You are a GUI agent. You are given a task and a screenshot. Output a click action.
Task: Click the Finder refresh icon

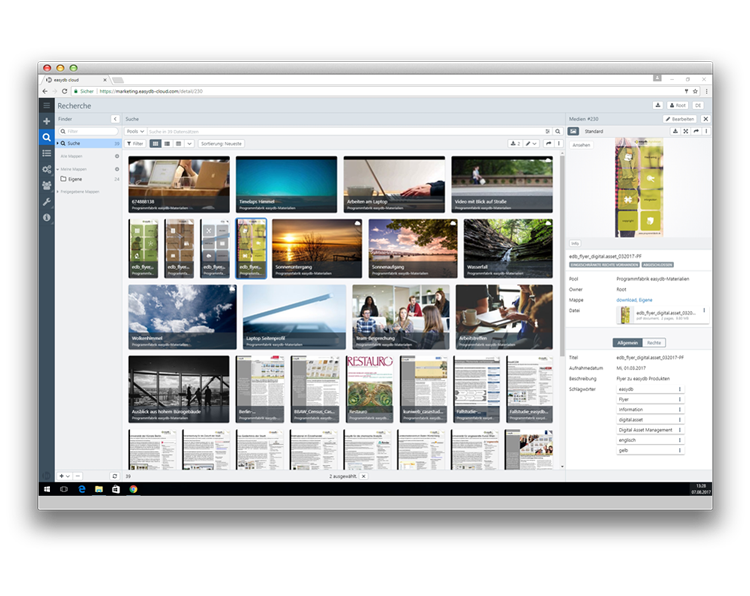(x=114, y=476)
